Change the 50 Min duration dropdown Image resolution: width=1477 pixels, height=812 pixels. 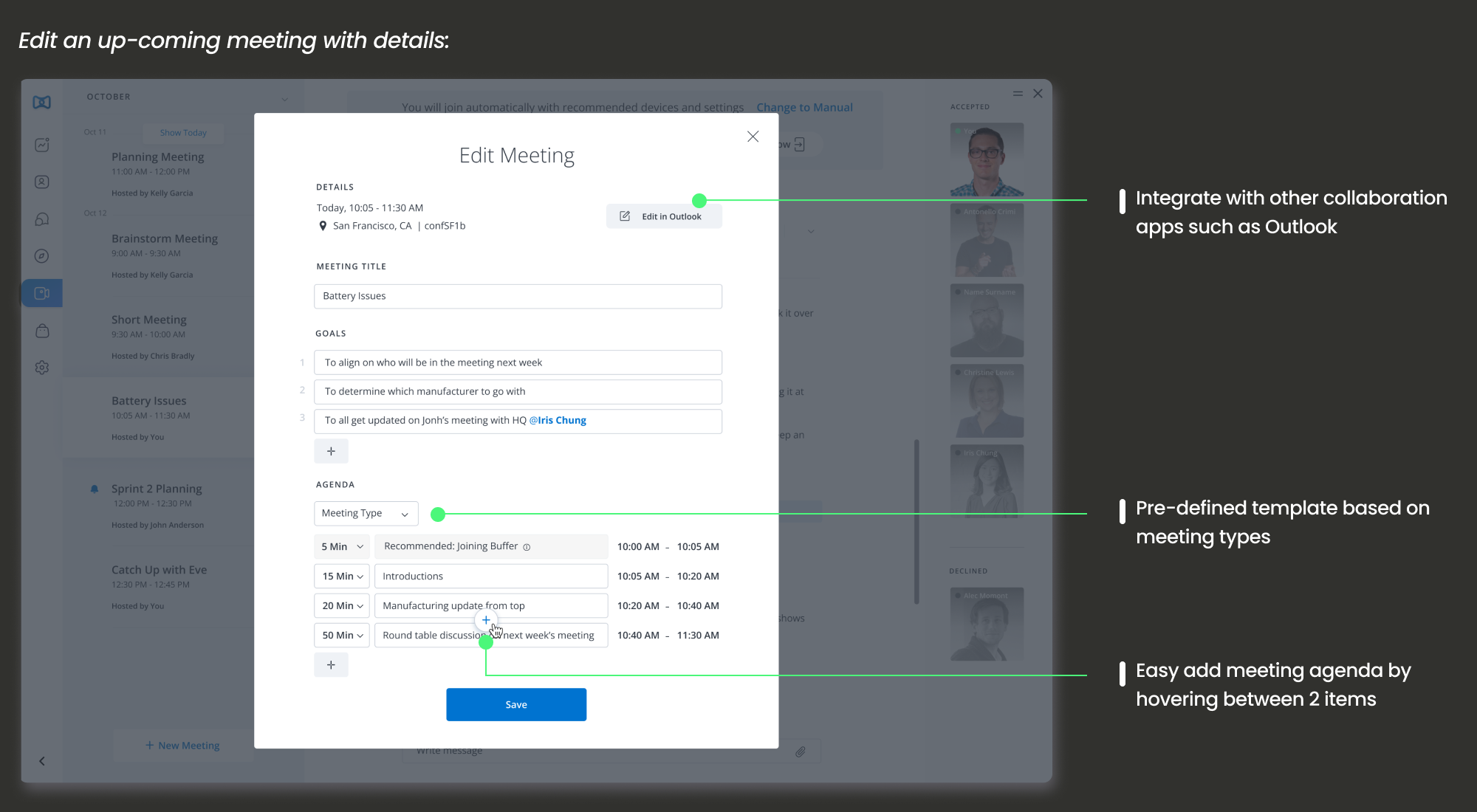click(x=342, y=636)
